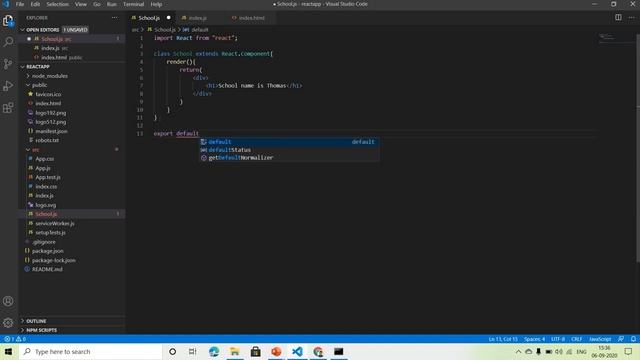
Task: Open Explorer panel ellipsis menu
Action: (x=115, y=18)
